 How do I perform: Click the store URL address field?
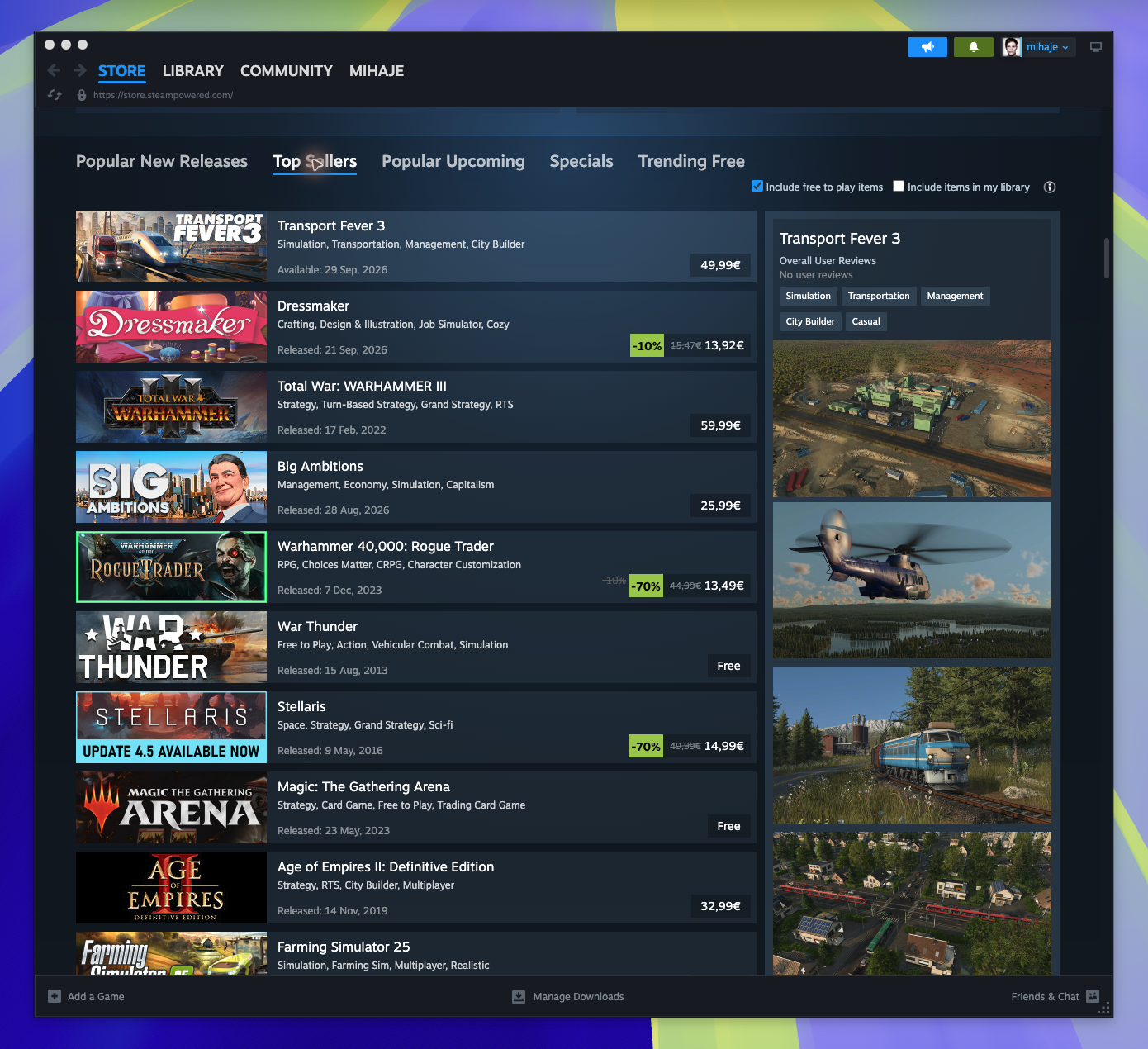(x=163, y=95)
